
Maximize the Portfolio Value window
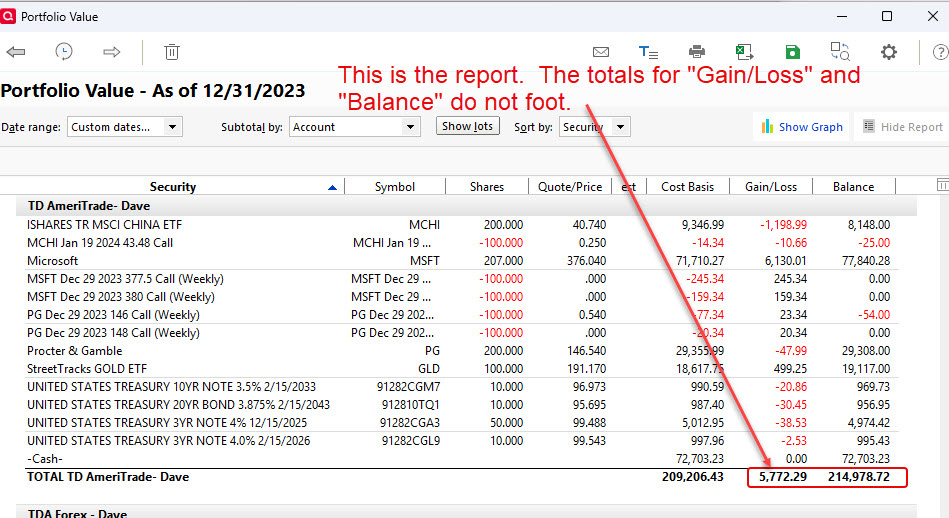tap(887, 16)
